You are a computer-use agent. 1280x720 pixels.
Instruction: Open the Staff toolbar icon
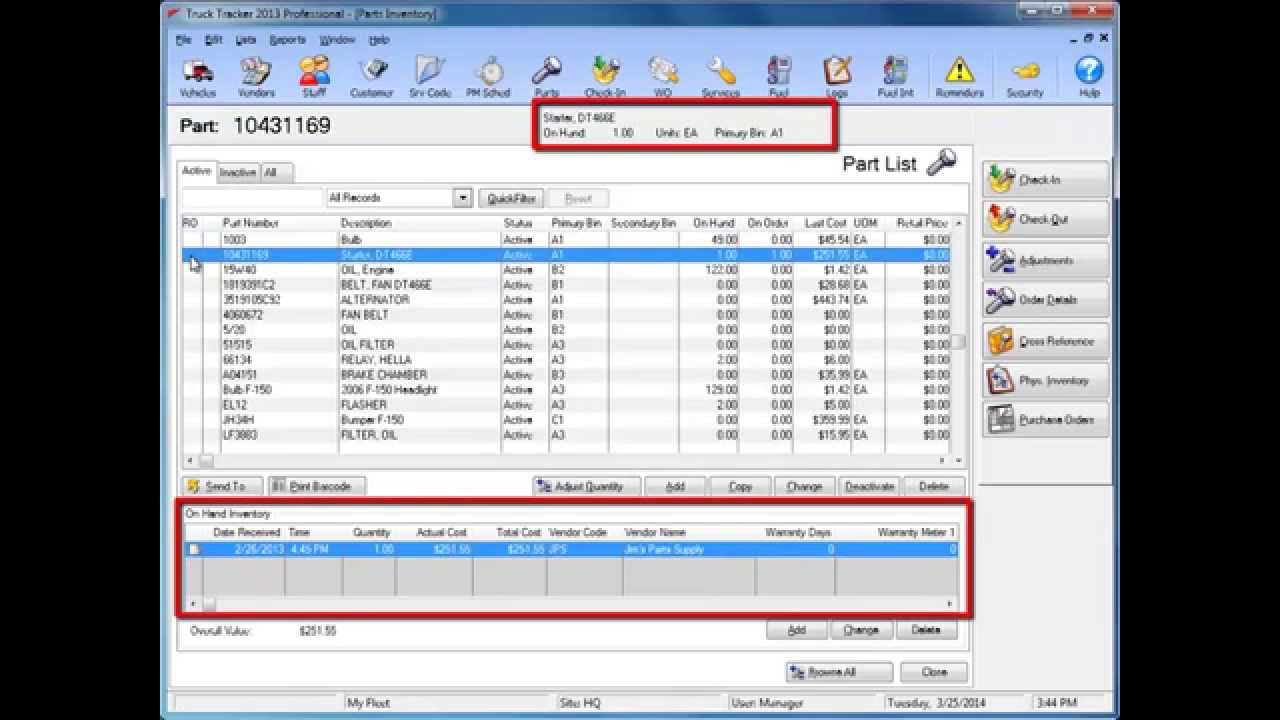[x=314, y=77]
